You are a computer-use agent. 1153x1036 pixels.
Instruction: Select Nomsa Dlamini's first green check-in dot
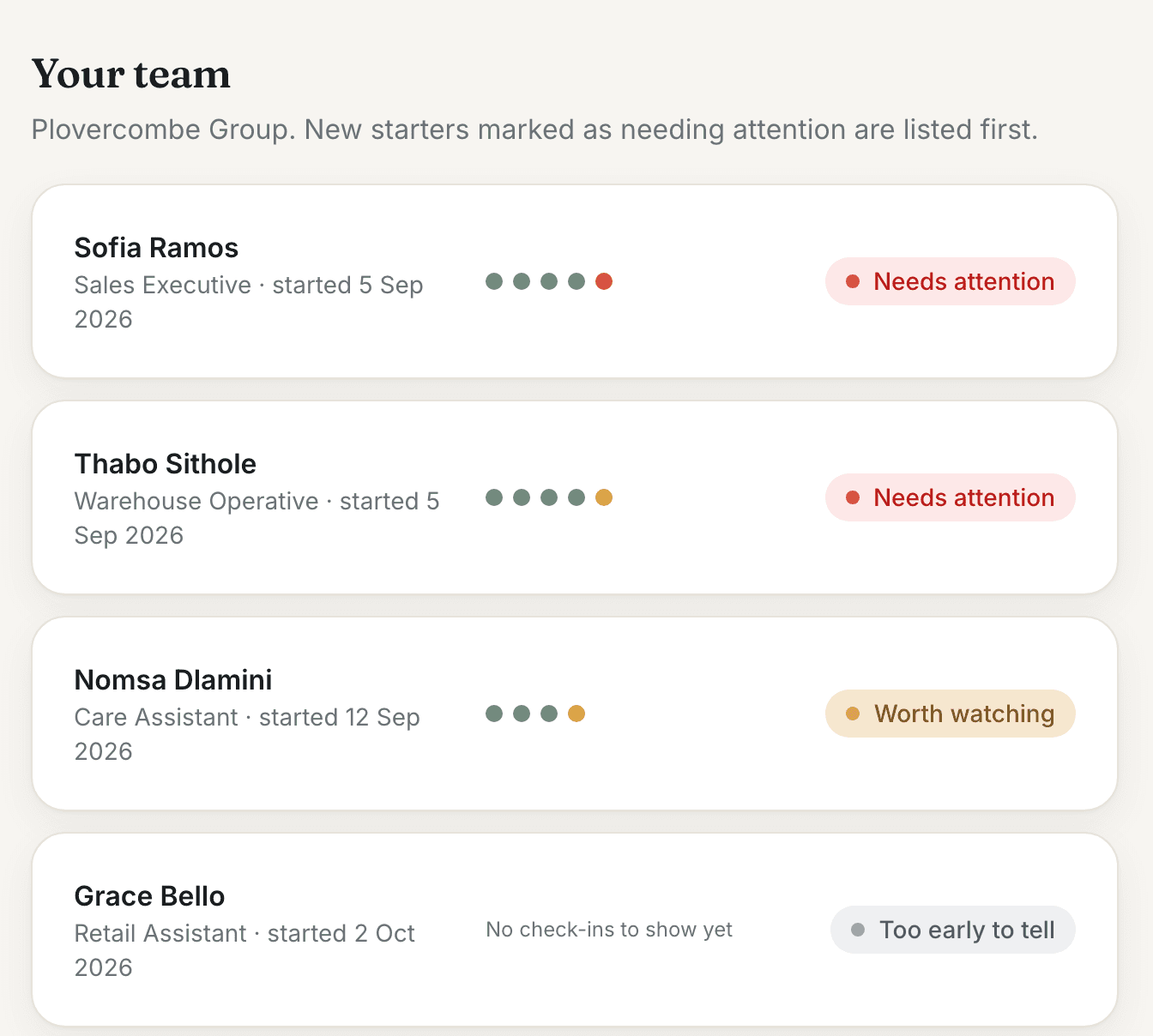point(494,714)
